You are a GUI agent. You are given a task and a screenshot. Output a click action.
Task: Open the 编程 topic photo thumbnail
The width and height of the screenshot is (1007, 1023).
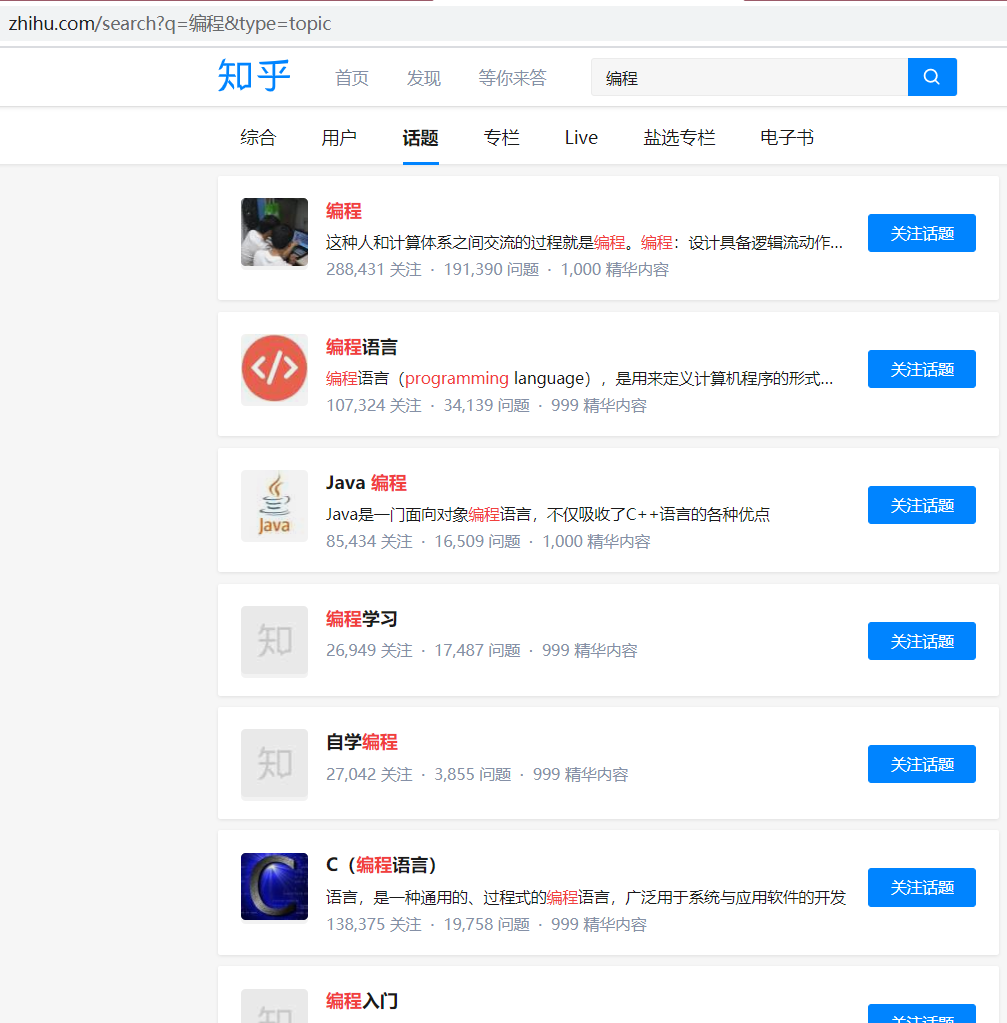(274, 232)
